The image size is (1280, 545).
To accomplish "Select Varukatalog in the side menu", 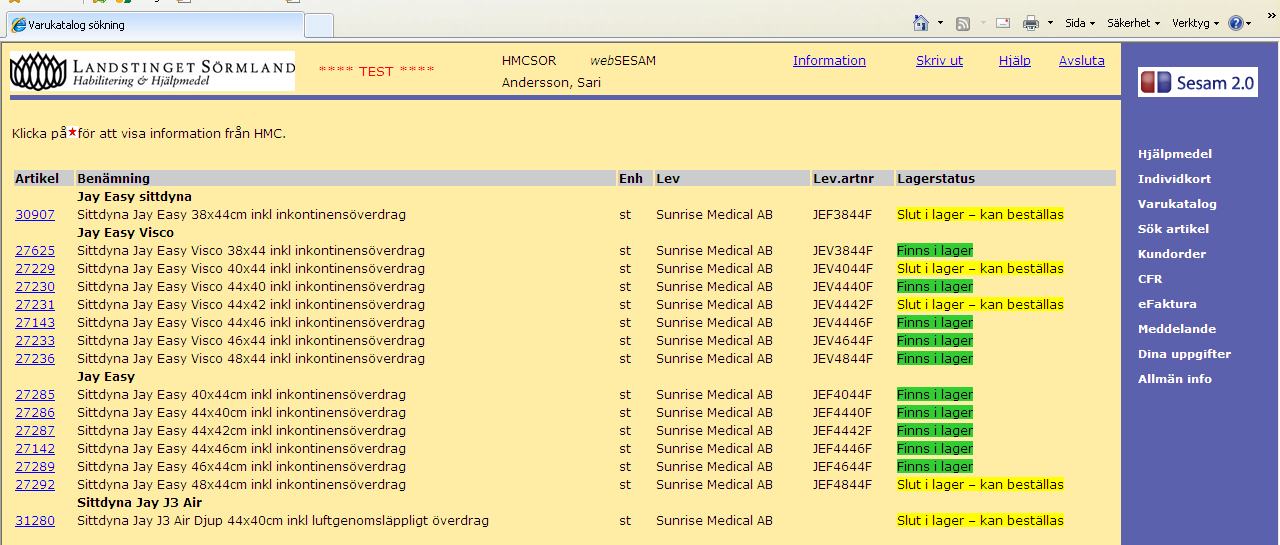I will [x=1177, y=204].
